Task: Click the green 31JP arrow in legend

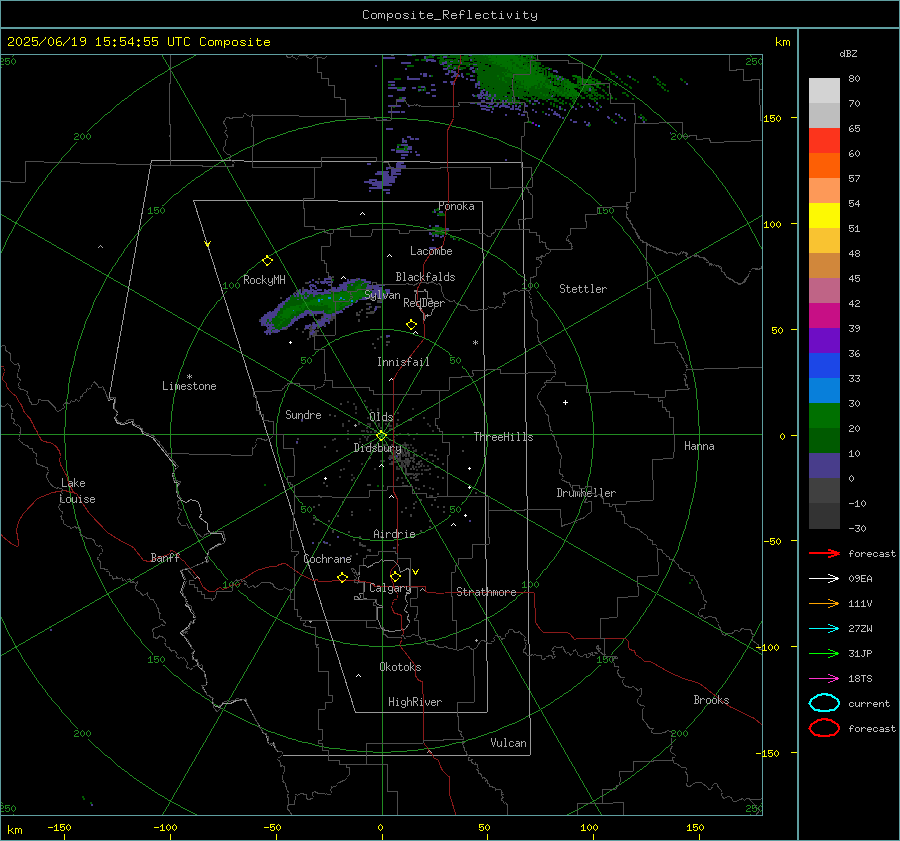Action: pos(824,653)
